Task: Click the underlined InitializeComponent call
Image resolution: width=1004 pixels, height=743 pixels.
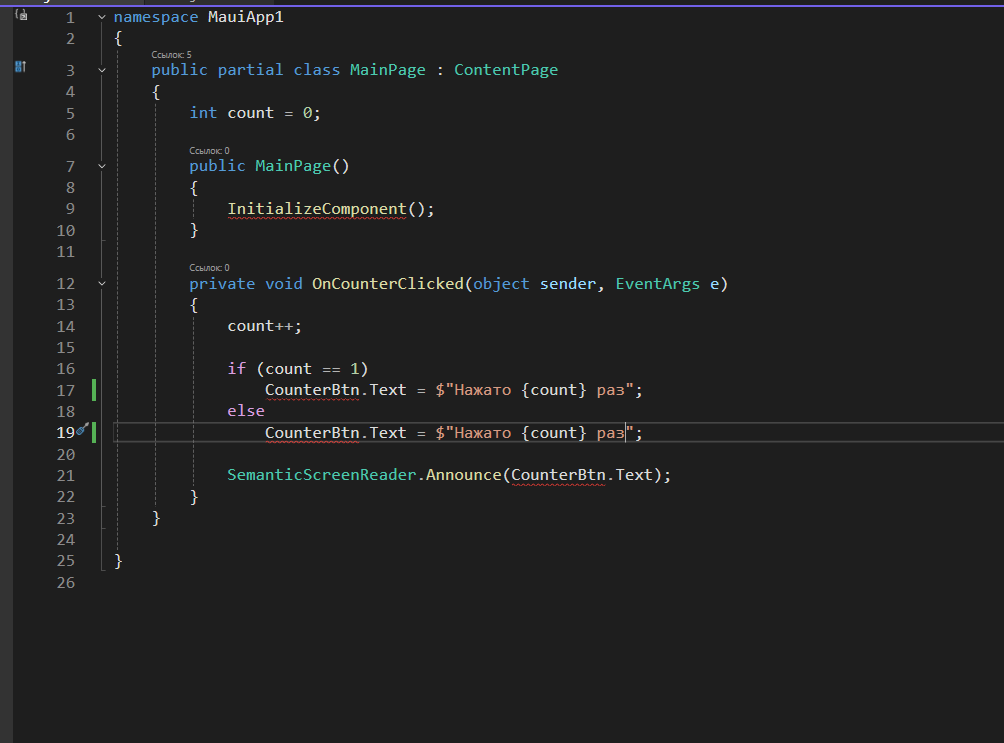Action: [x=317, y=209]
